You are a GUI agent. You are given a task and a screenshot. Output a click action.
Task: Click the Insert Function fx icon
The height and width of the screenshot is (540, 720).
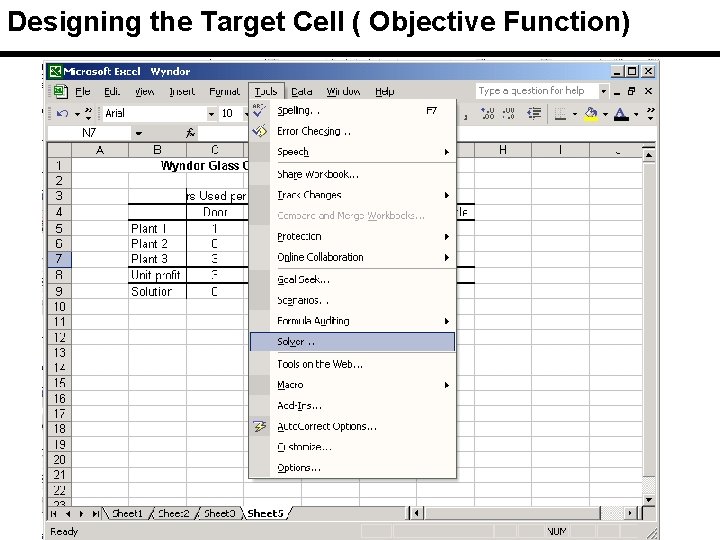[190, 133]
